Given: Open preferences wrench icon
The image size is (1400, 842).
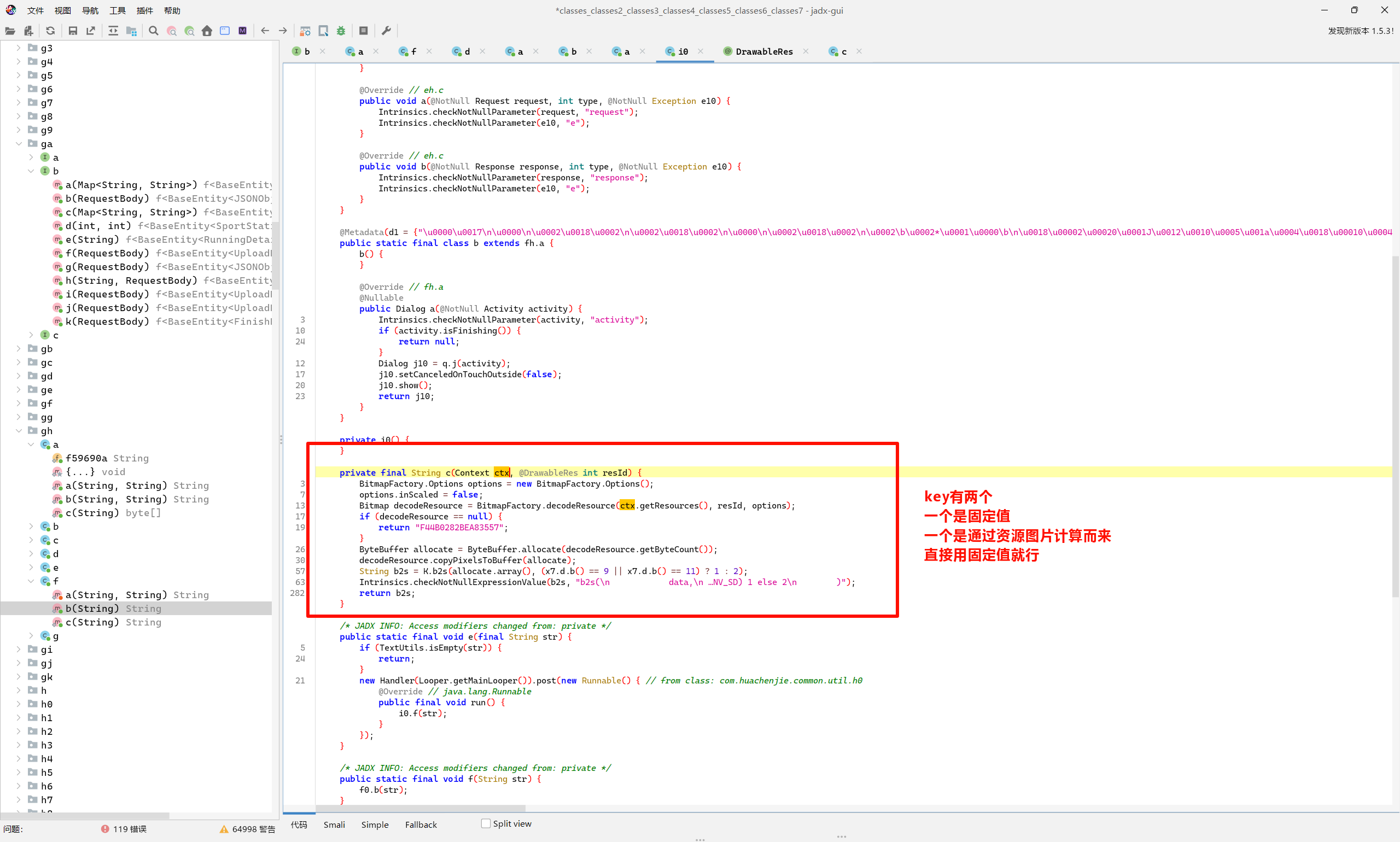Looking at the screenshot, I should pos(387,31).
